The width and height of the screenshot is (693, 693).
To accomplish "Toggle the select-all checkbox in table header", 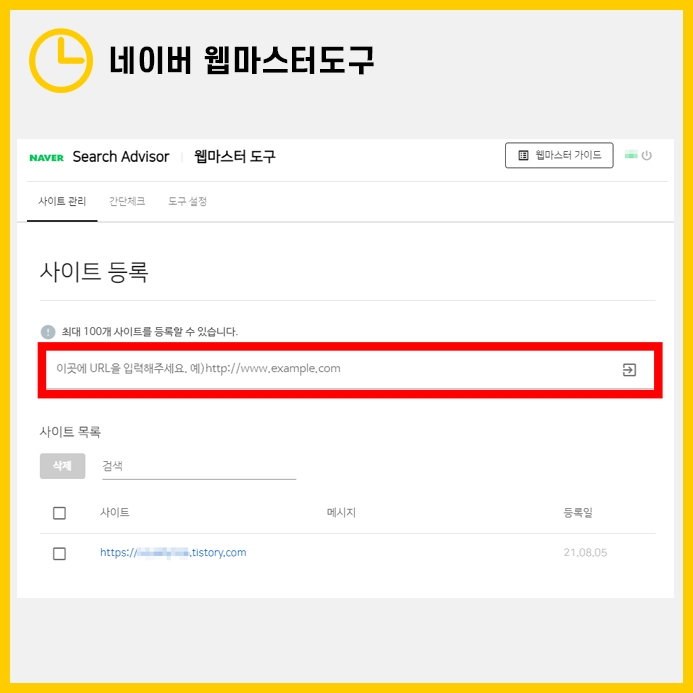I will pyautogui.click(x=59, y=513).
